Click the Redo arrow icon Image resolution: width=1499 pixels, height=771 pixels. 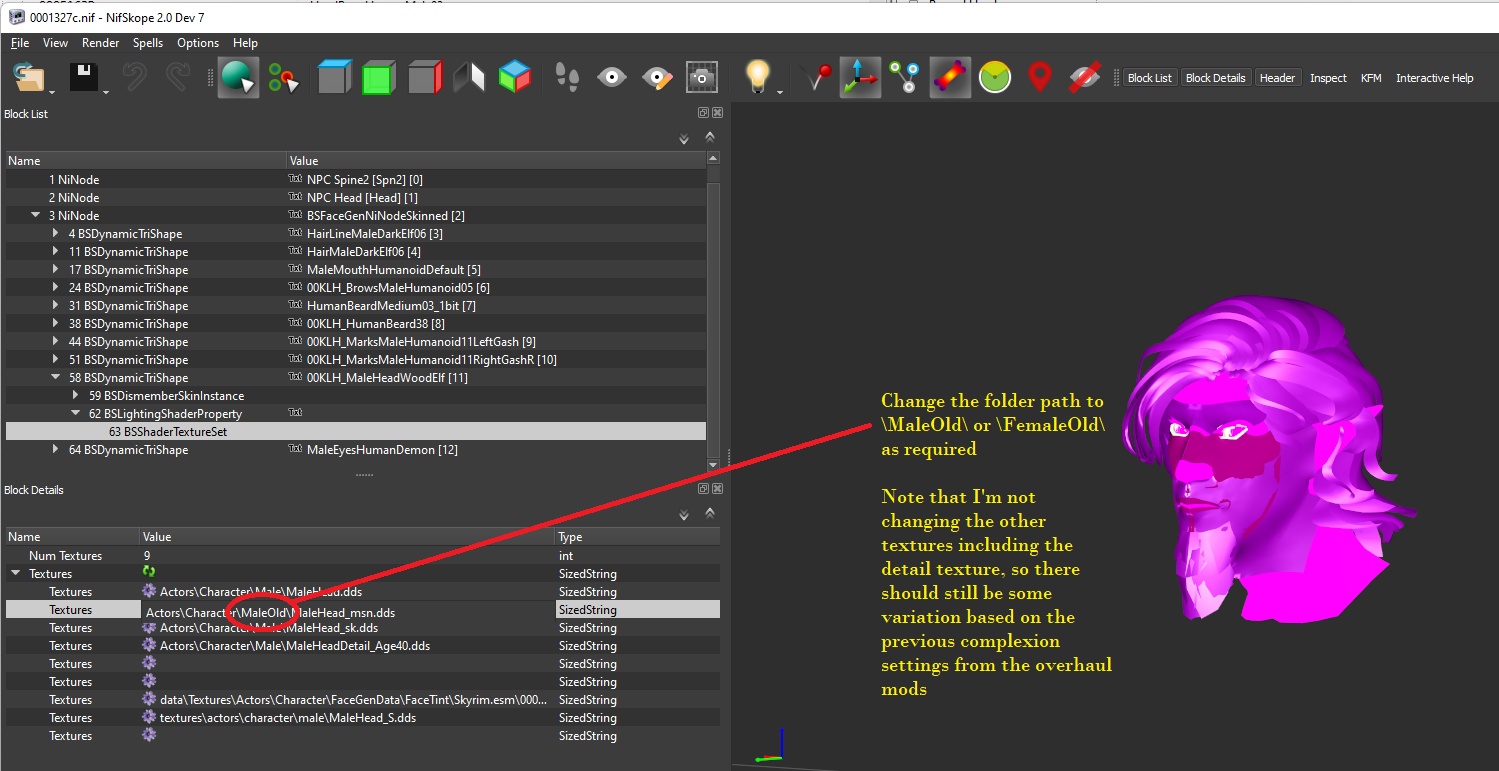coord(179,78)
